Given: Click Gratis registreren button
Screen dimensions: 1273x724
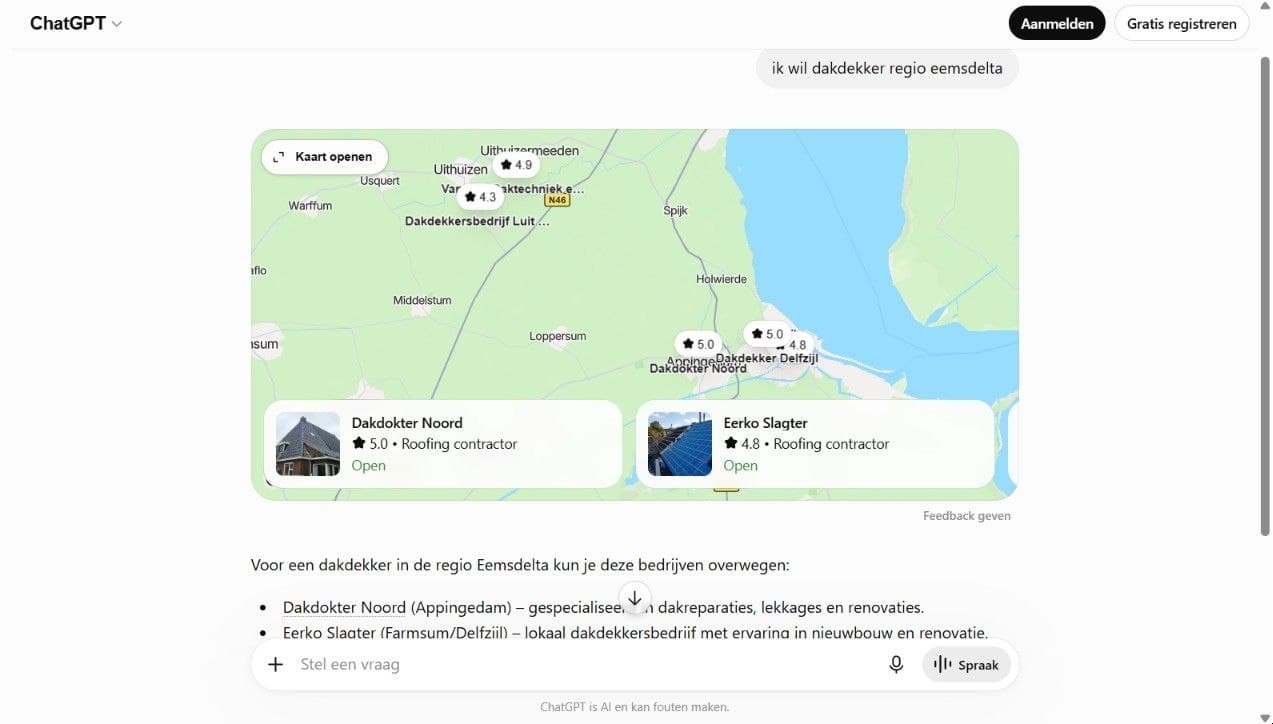Looking at the screenshot, I should coord(1181,24).
